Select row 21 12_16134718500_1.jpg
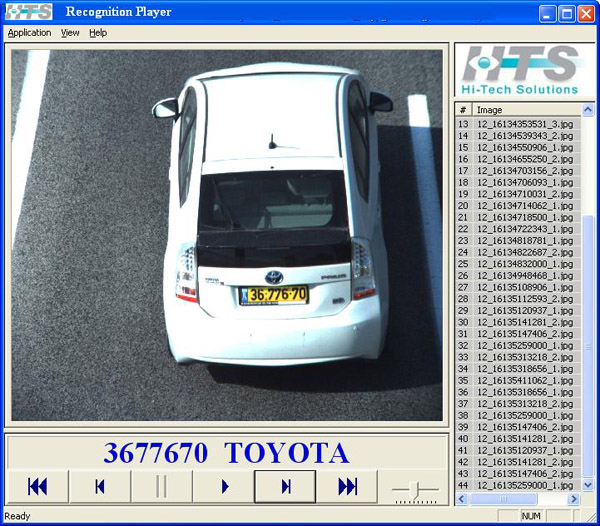600x526 pixels. 518,217
